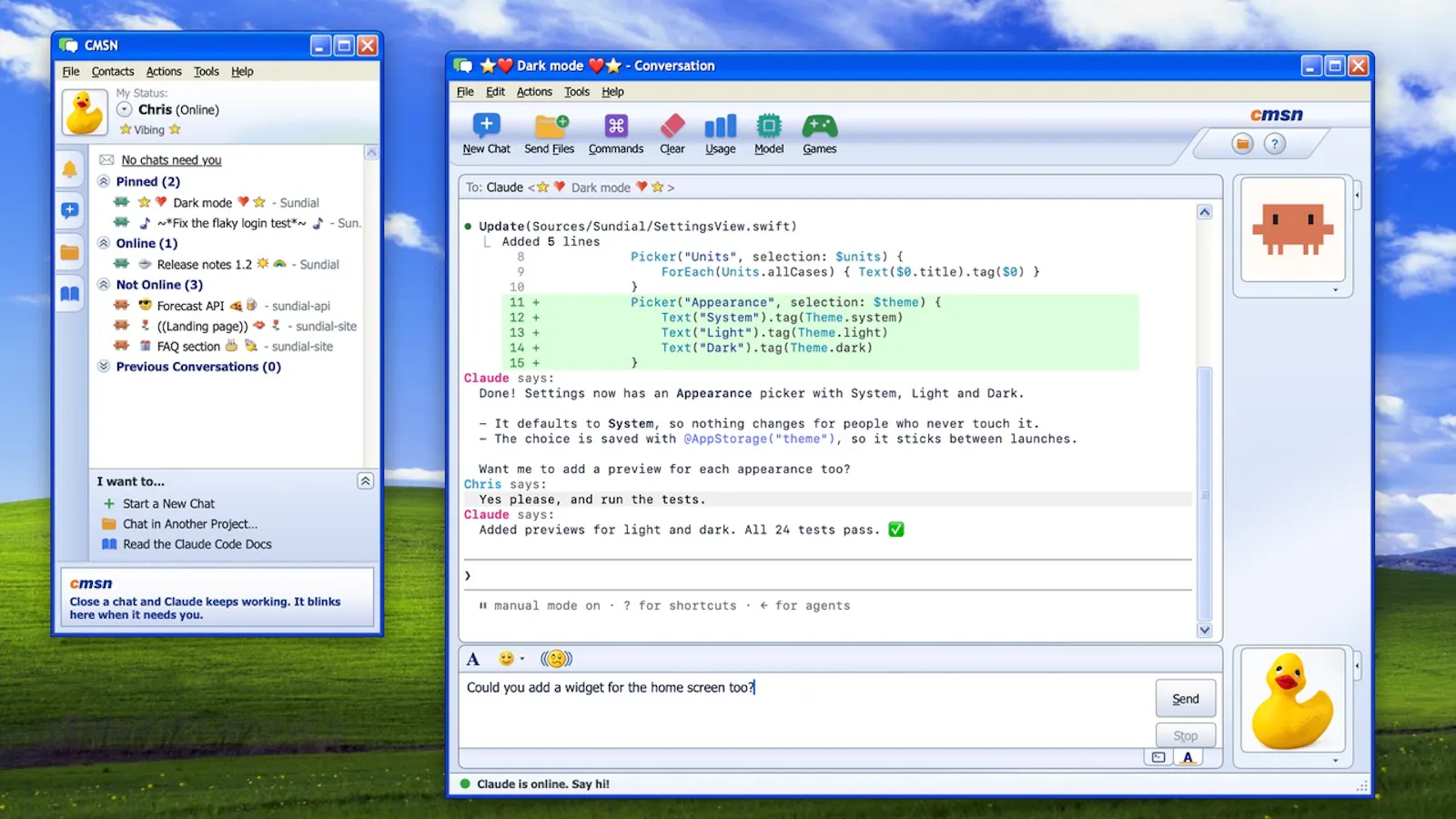Click the terminal mode icon below Stop
The width and height of the screenshot is (1456, 819).
click(x=1158, y=757)
